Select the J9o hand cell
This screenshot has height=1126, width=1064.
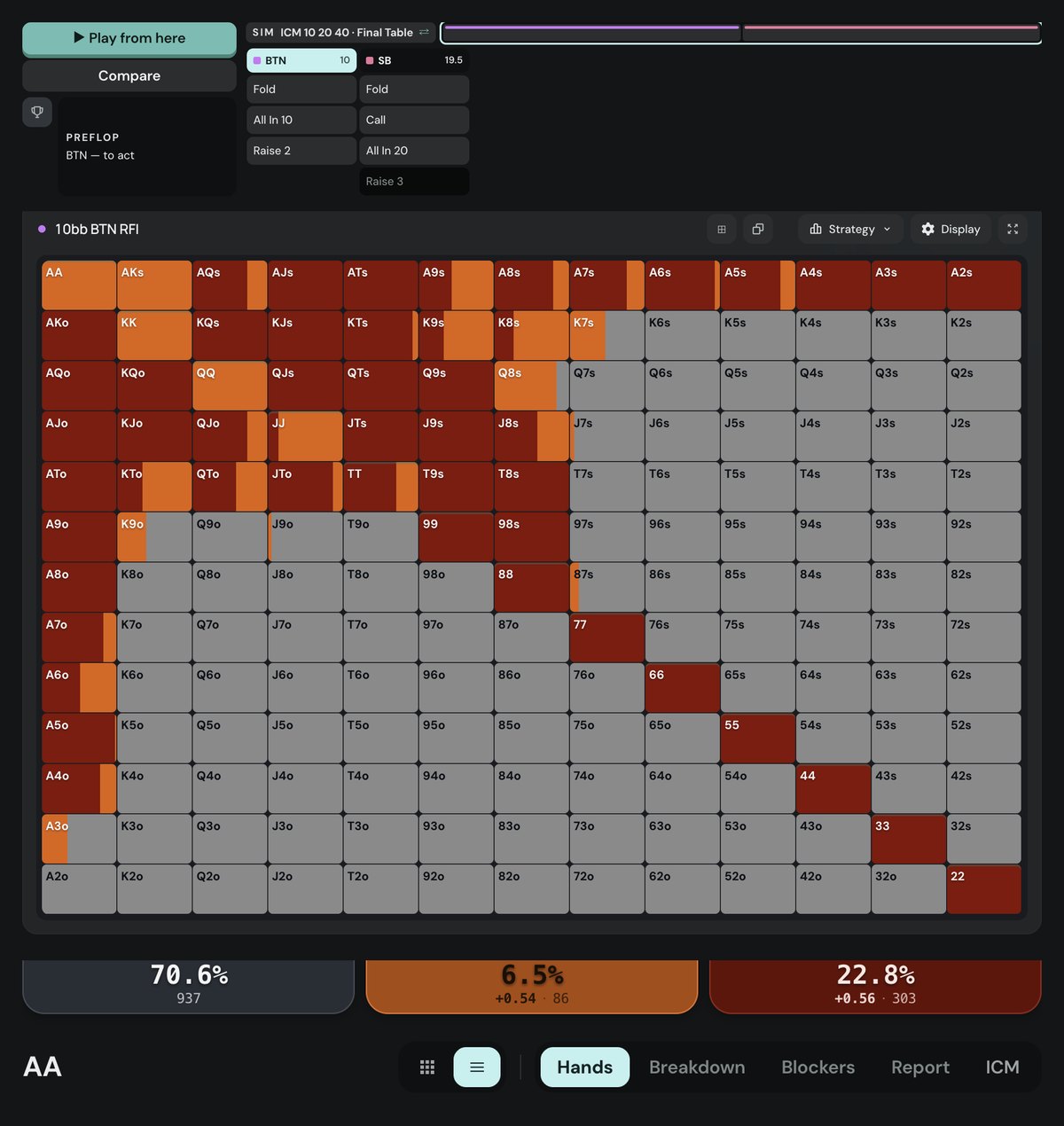(305, 537)
